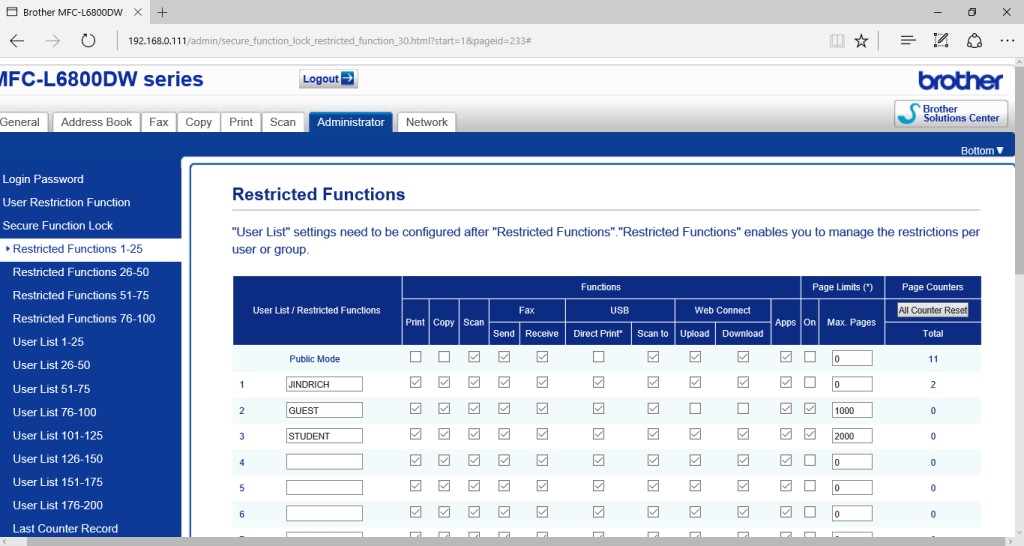The height and width of the screenshot is (546, 1024).
Task: Open Login Password settings
Action: coord(43,179)
